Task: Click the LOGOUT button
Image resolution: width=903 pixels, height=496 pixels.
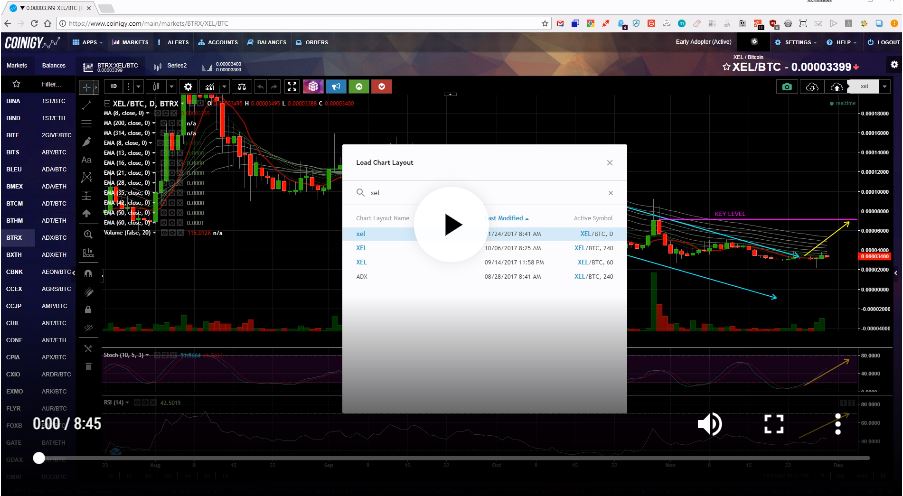Action: (883, 42)
